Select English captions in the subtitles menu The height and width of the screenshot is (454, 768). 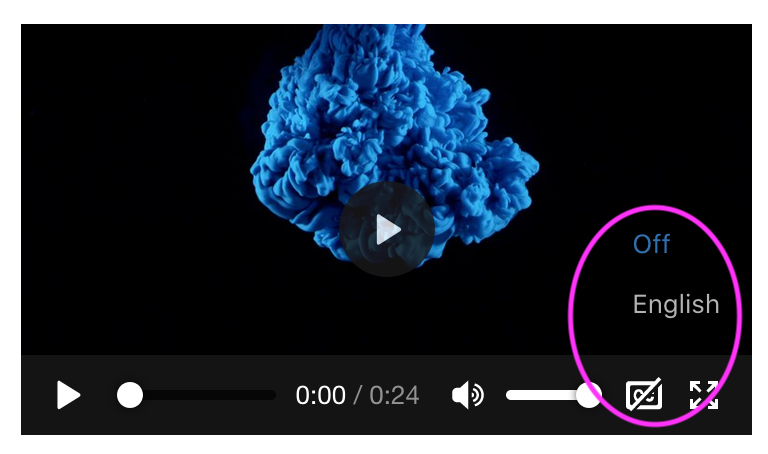[676, 304]
